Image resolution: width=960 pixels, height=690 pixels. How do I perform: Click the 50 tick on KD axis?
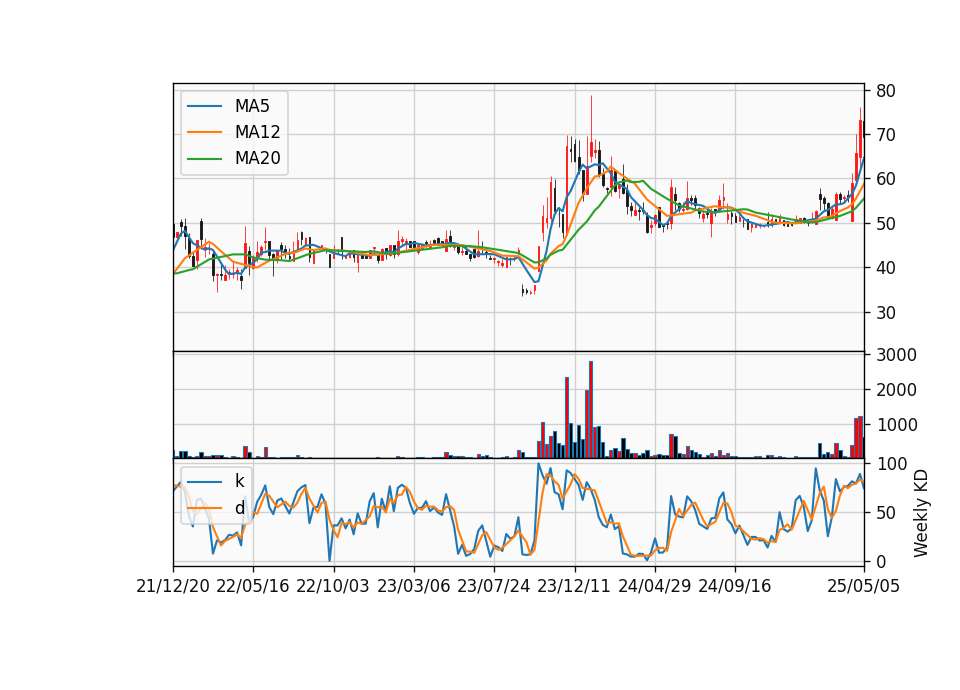click(x=886, y=512)
